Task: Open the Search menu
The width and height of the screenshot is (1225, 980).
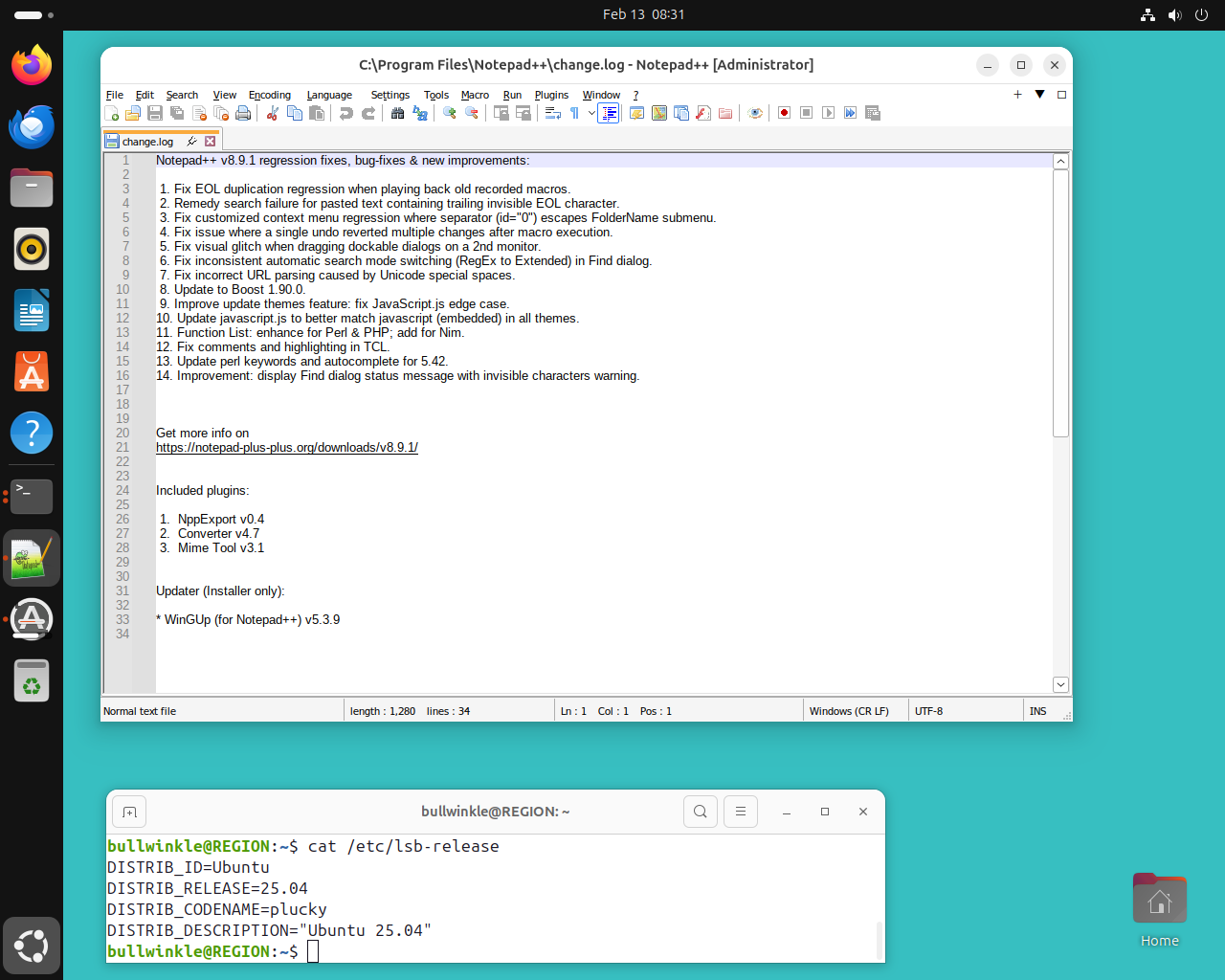Action: click(x=182, y=95)
